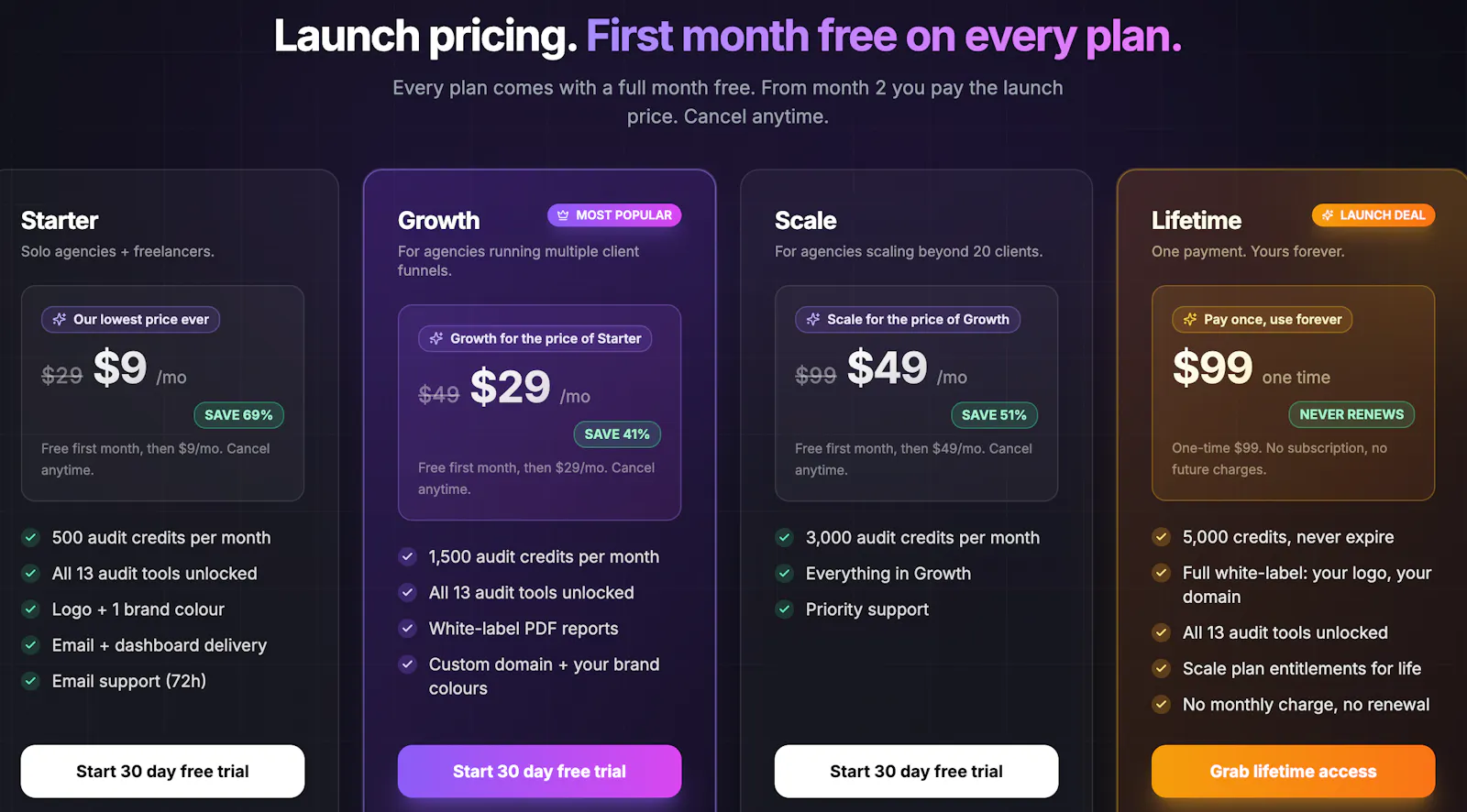The height and width of the screenshot is (812, 1467).
Task: Click sparkle icon beside Growth for the price of Starter
Action: coord(436,338)
